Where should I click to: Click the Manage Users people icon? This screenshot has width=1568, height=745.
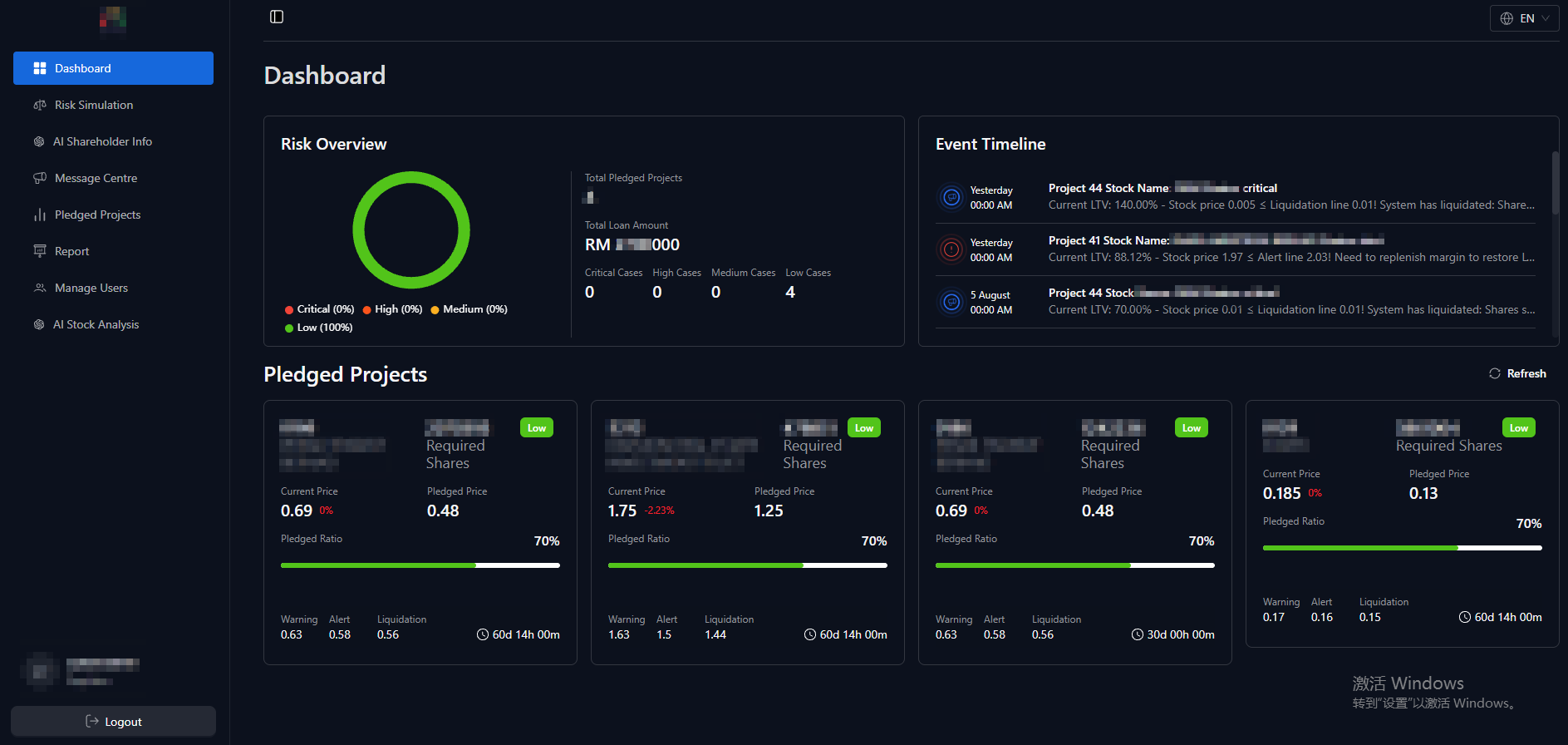pyautogui.click(x=39, y=288)
